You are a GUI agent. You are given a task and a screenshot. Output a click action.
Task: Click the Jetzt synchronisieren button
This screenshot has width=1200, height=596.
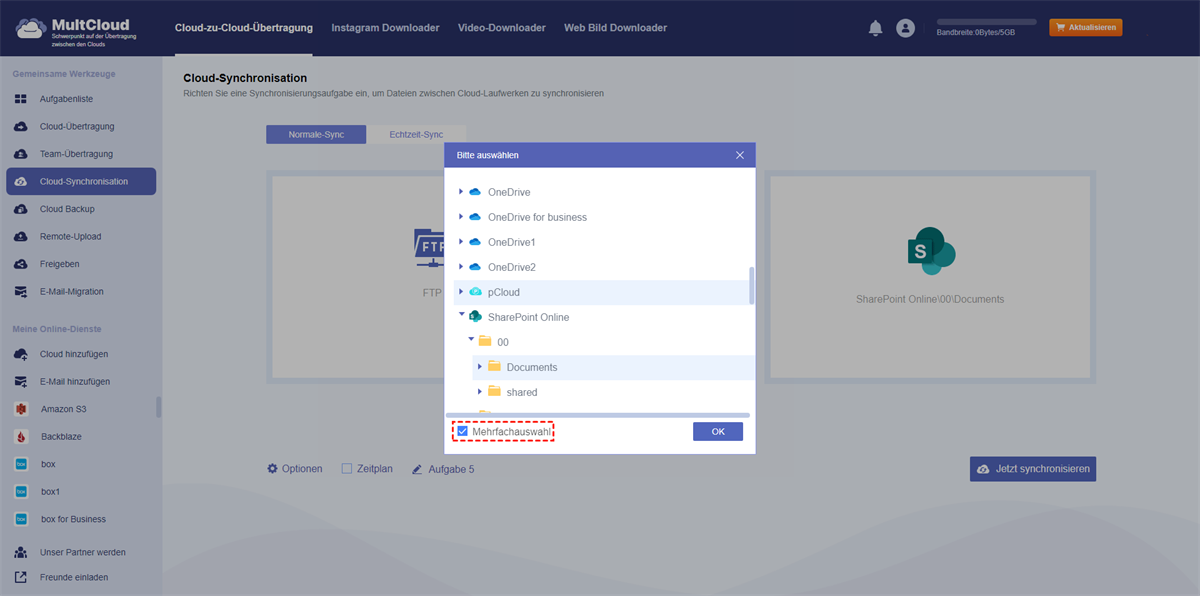click(1033, 469)
